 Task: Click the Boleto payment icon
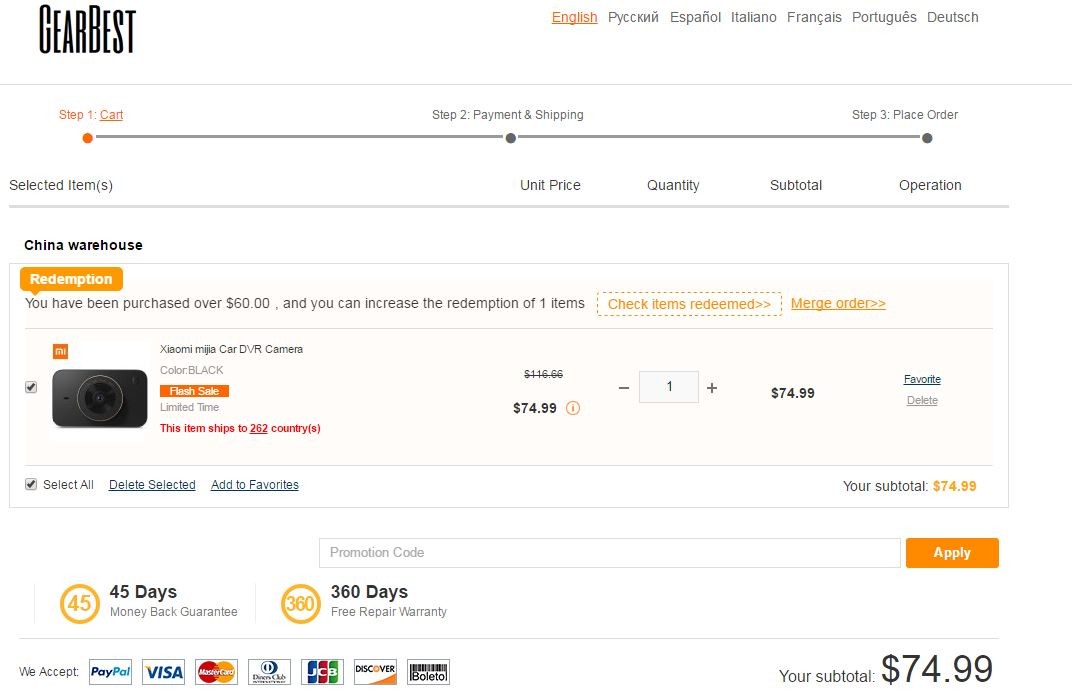click(428, 672)
